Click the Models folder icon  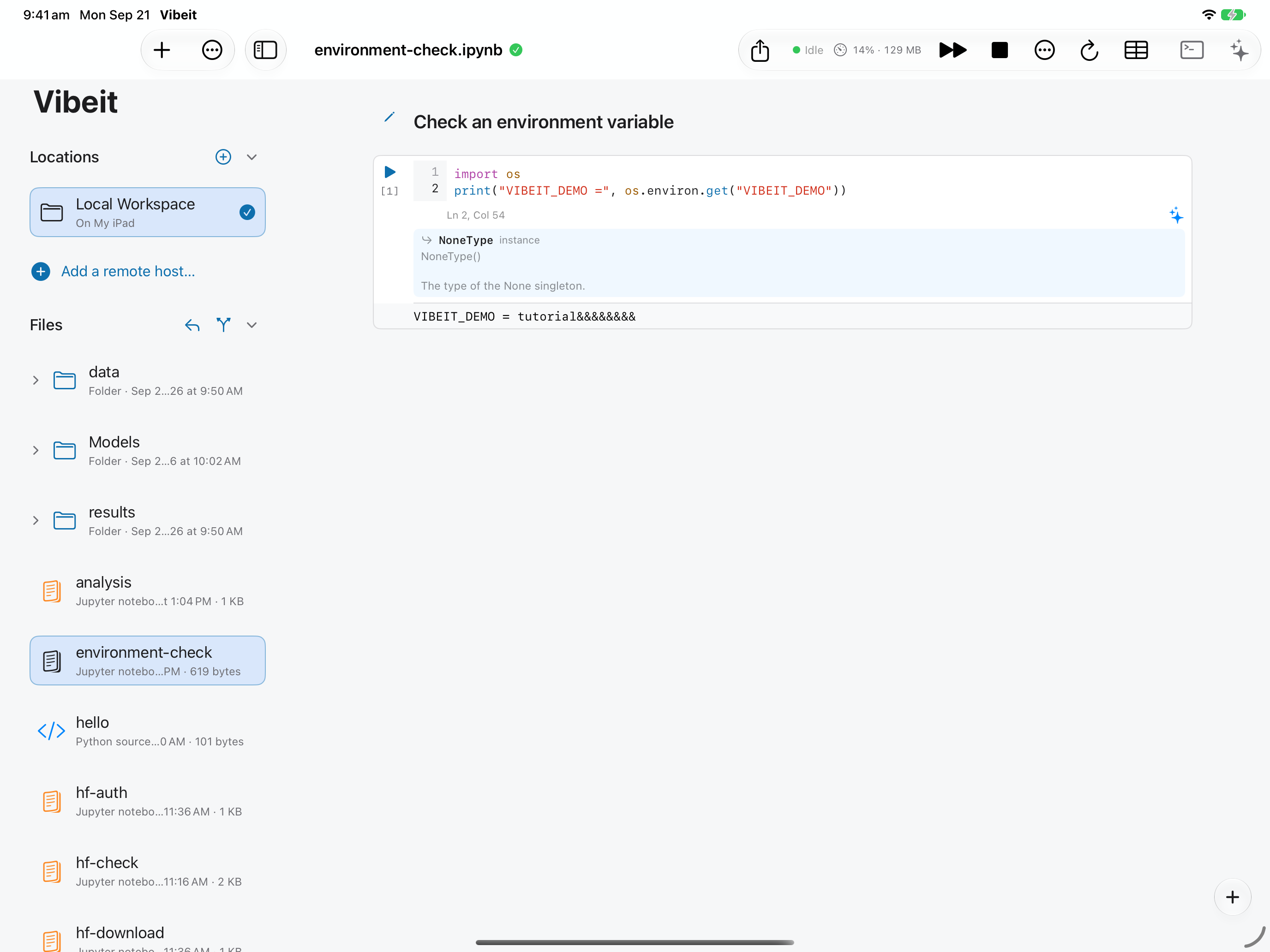[64, 450]
